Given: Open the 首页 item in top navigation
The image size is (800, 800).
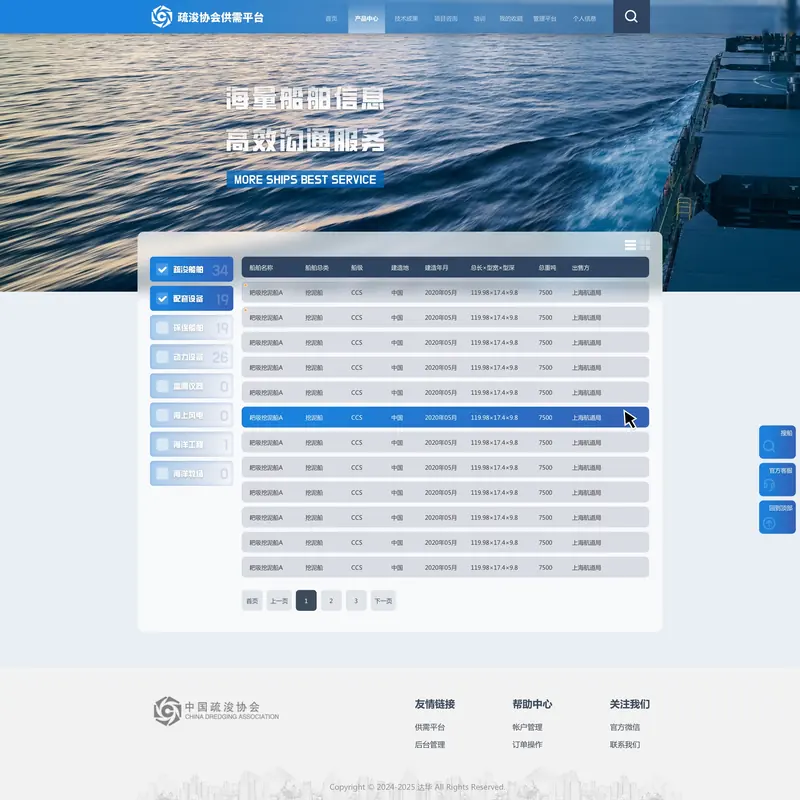Looking at the screenshot, I should click(x=331, y=18).
